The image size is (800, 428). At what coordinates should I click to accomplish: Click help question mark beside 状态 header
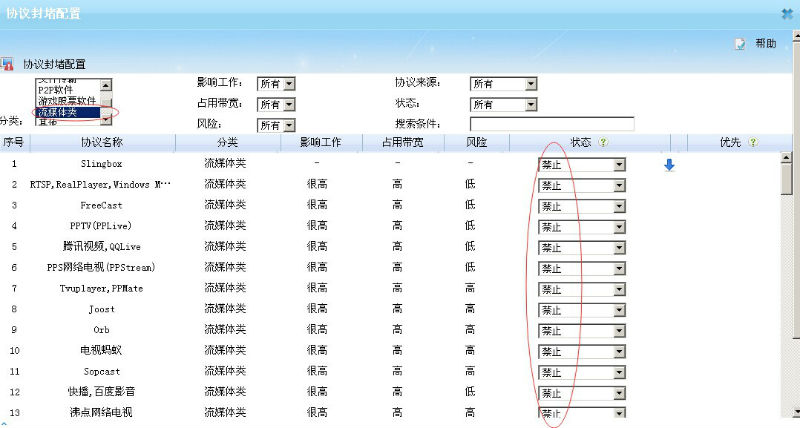coord(603,143)
